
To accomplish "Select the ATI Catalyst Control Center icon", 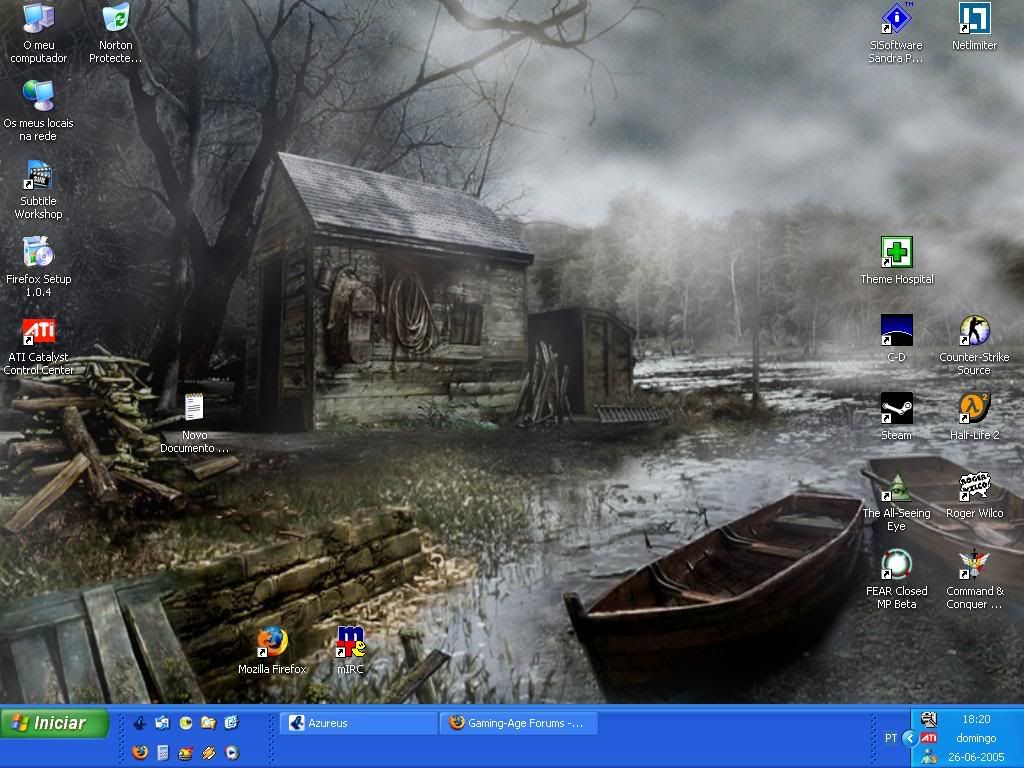I will (39, 331).
